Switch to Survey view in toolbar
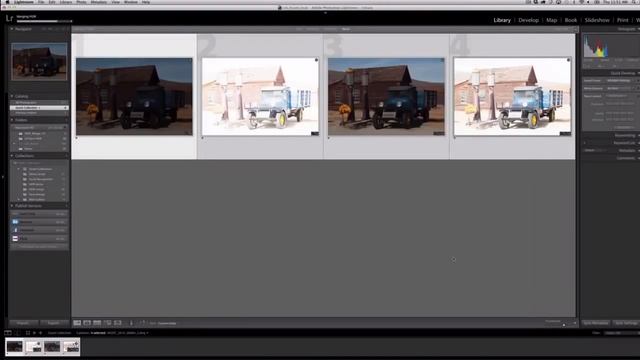640x360 pixels. pyautogui.click(x=107, y=323)
